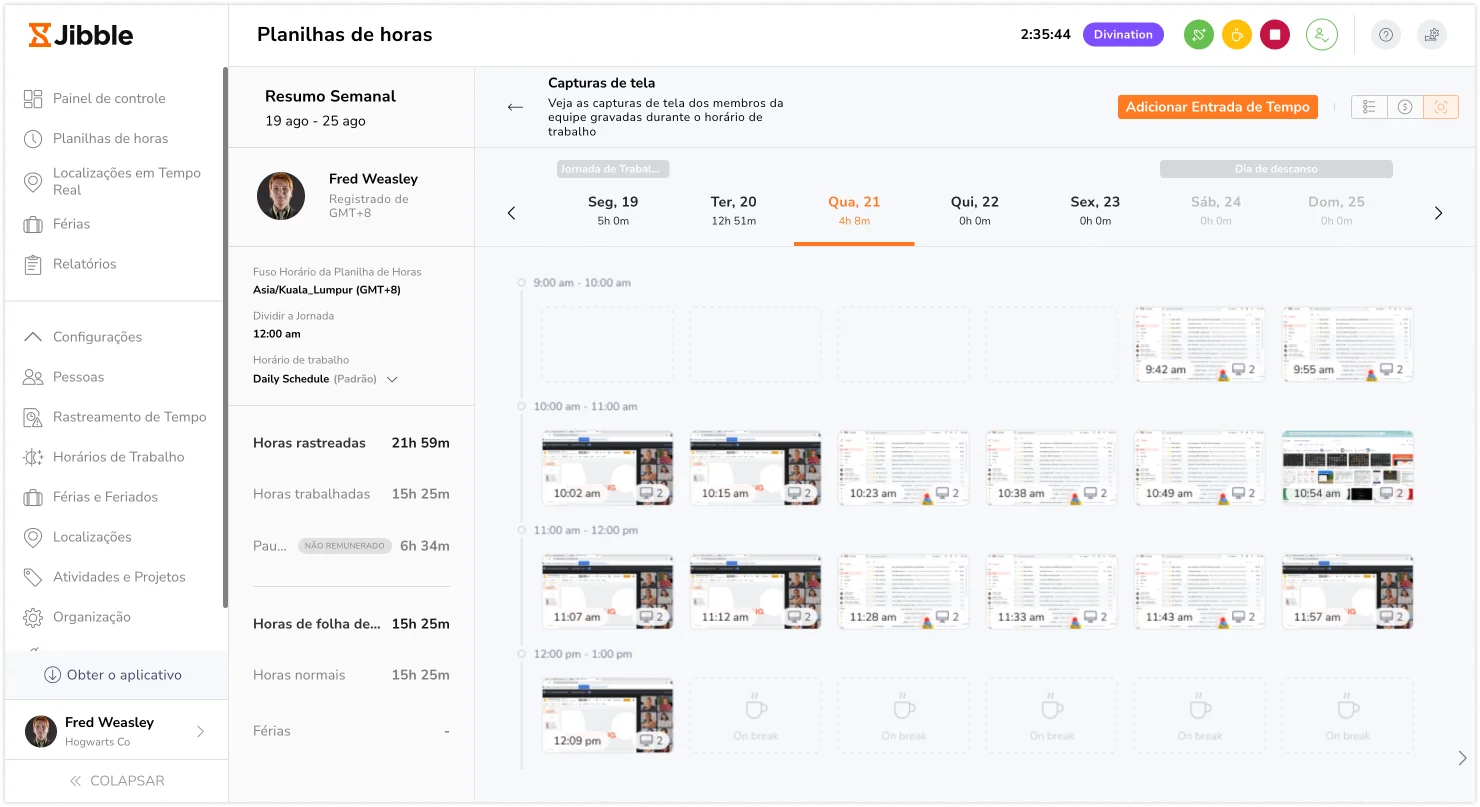Click the yellow break button
The height and width of the screenshot is (807, 1480).
pos(1237,35)
